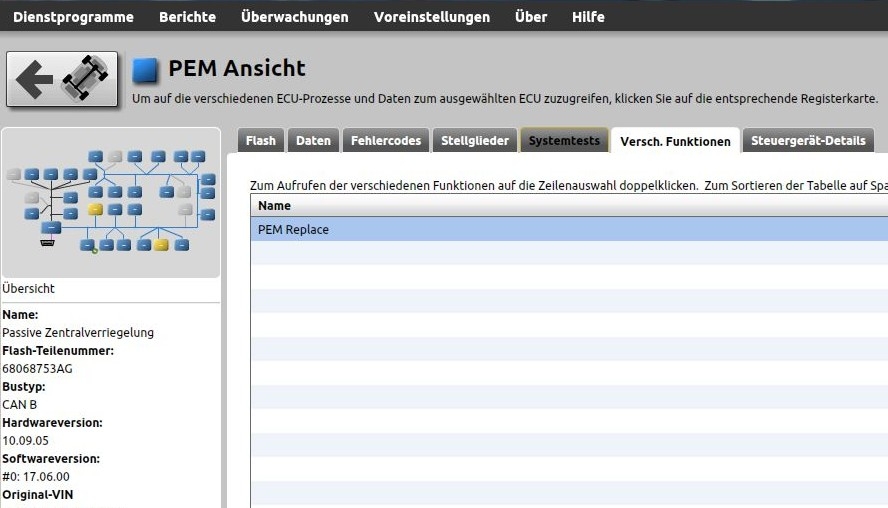Click the blue square icon beside PEM Ansicht
Screen dimensions: 888x508
tap(145, 70)
